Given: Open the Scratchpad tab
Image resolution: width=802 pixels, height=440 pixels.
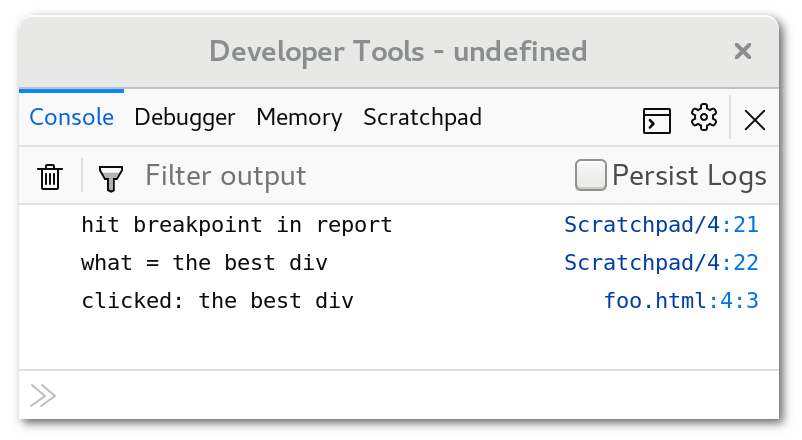Looking at the screenshot, I should tap(422, 118).
